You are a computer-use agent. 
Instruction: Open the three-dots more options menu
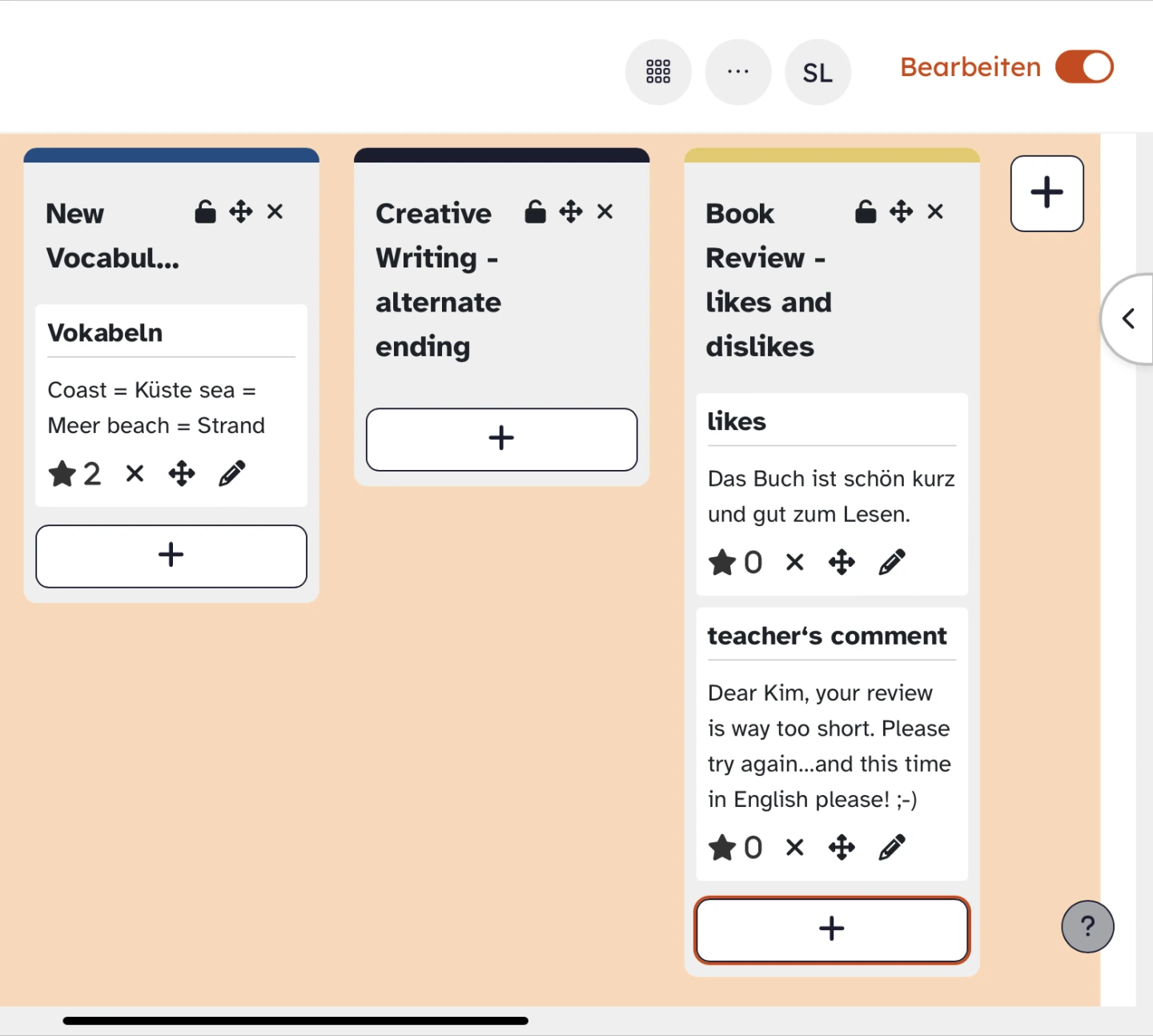(x=737, y=71)
